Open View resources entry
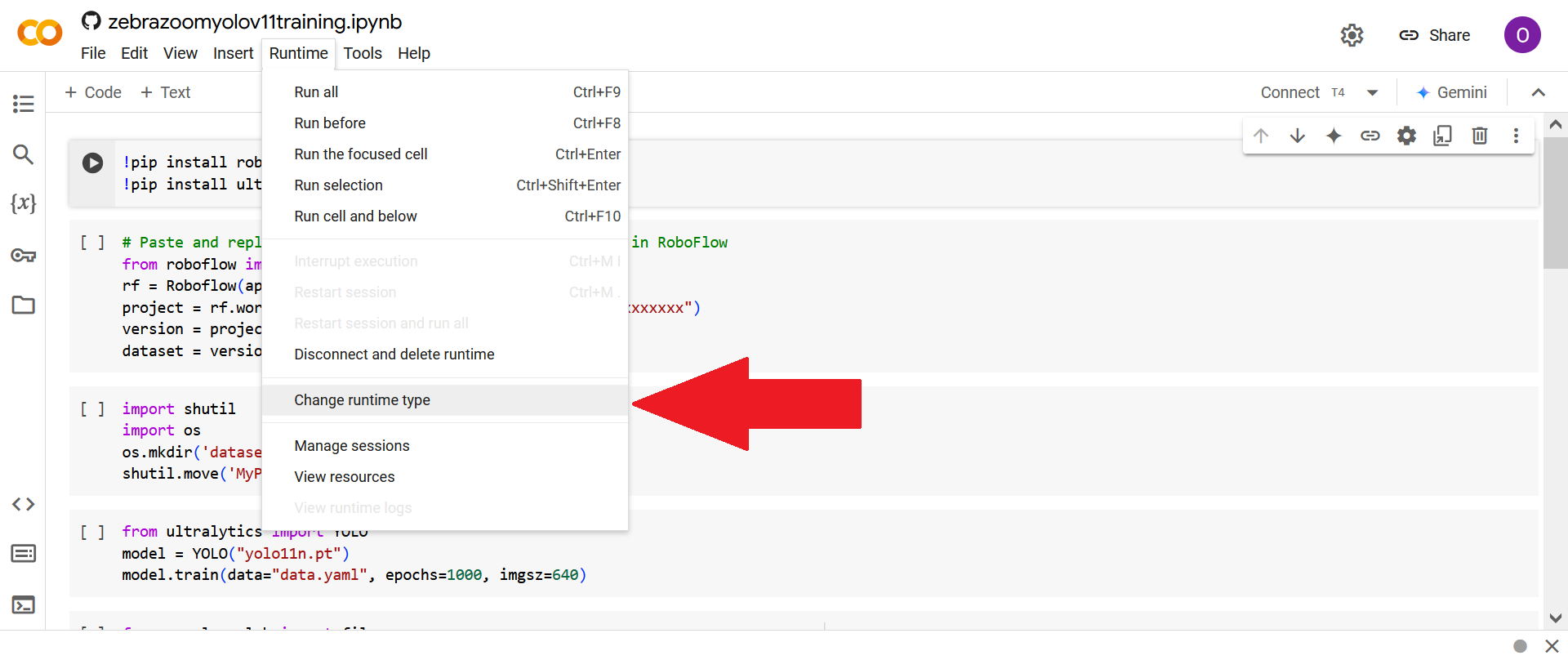The height and width of the screenshot is (660, 1568). (x=445, y=477)
